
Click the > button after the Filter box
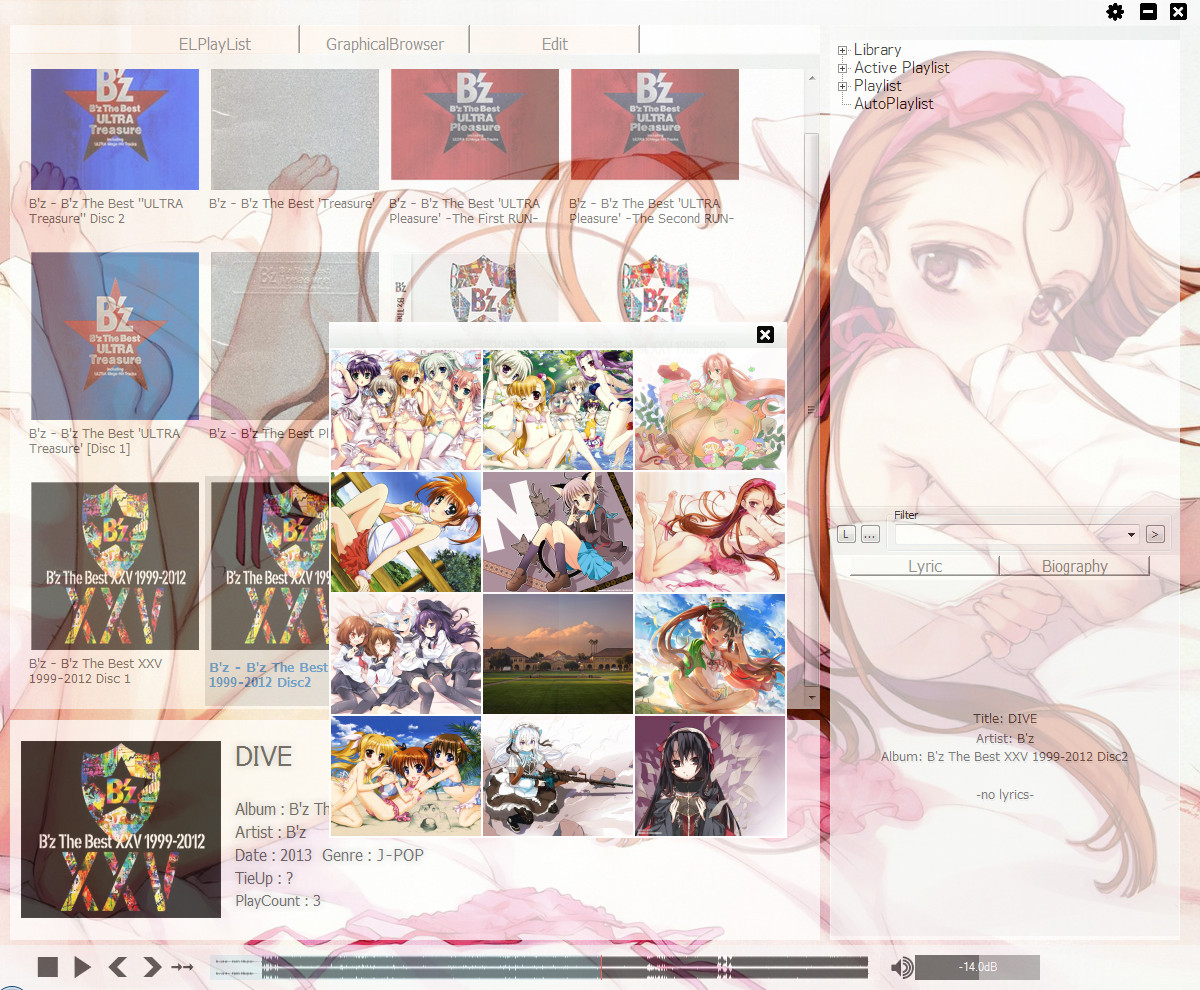[x=1156, y=535]
